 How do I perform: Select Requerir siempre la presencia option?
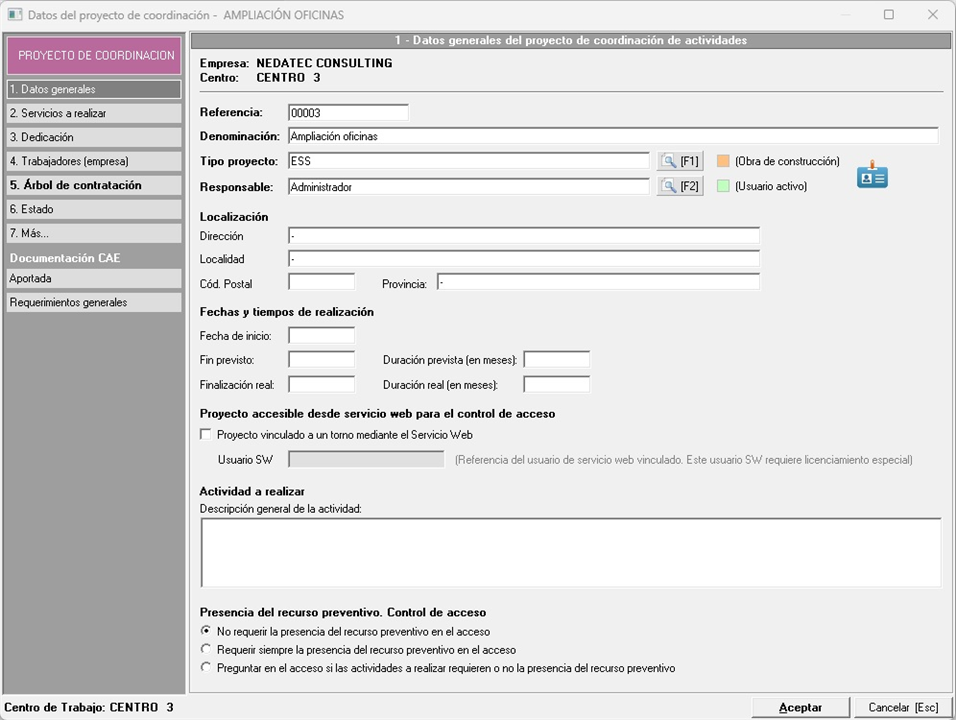click(207, 650)
